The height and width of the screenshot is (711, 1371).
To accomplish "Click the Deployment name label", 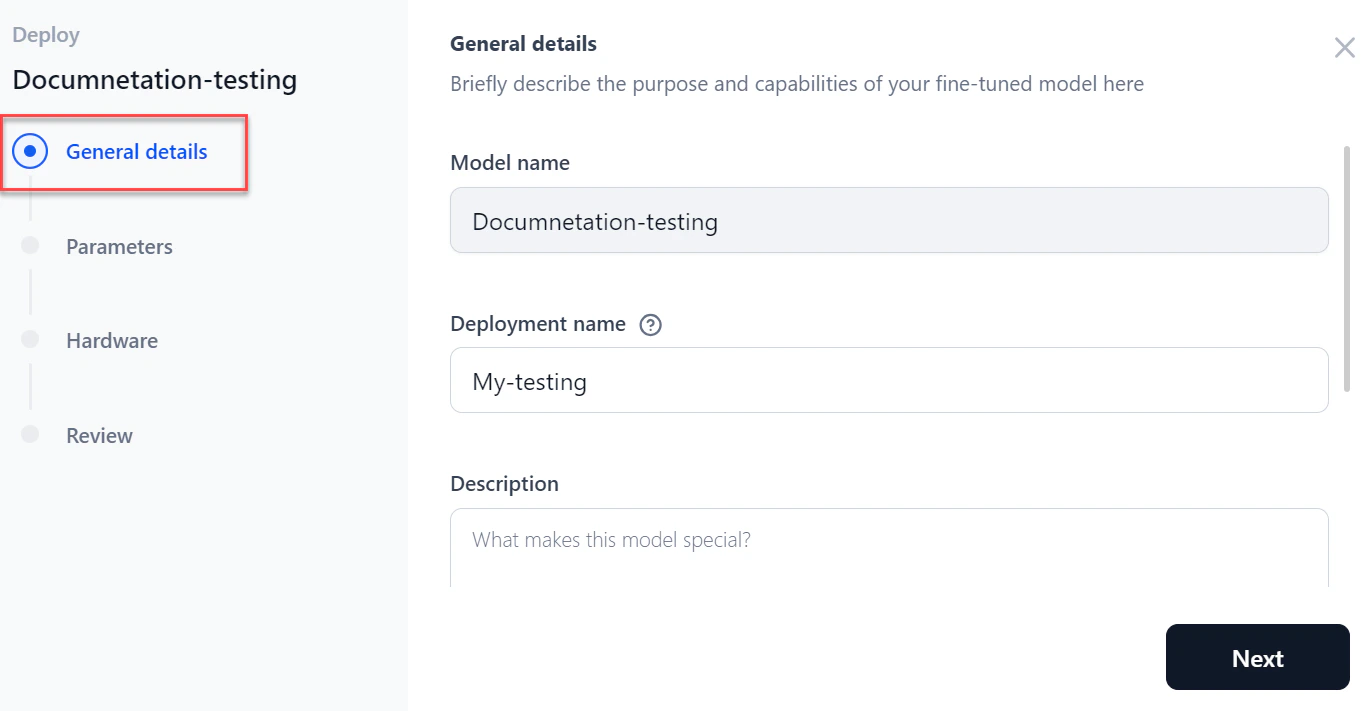I will coord(538,323).
